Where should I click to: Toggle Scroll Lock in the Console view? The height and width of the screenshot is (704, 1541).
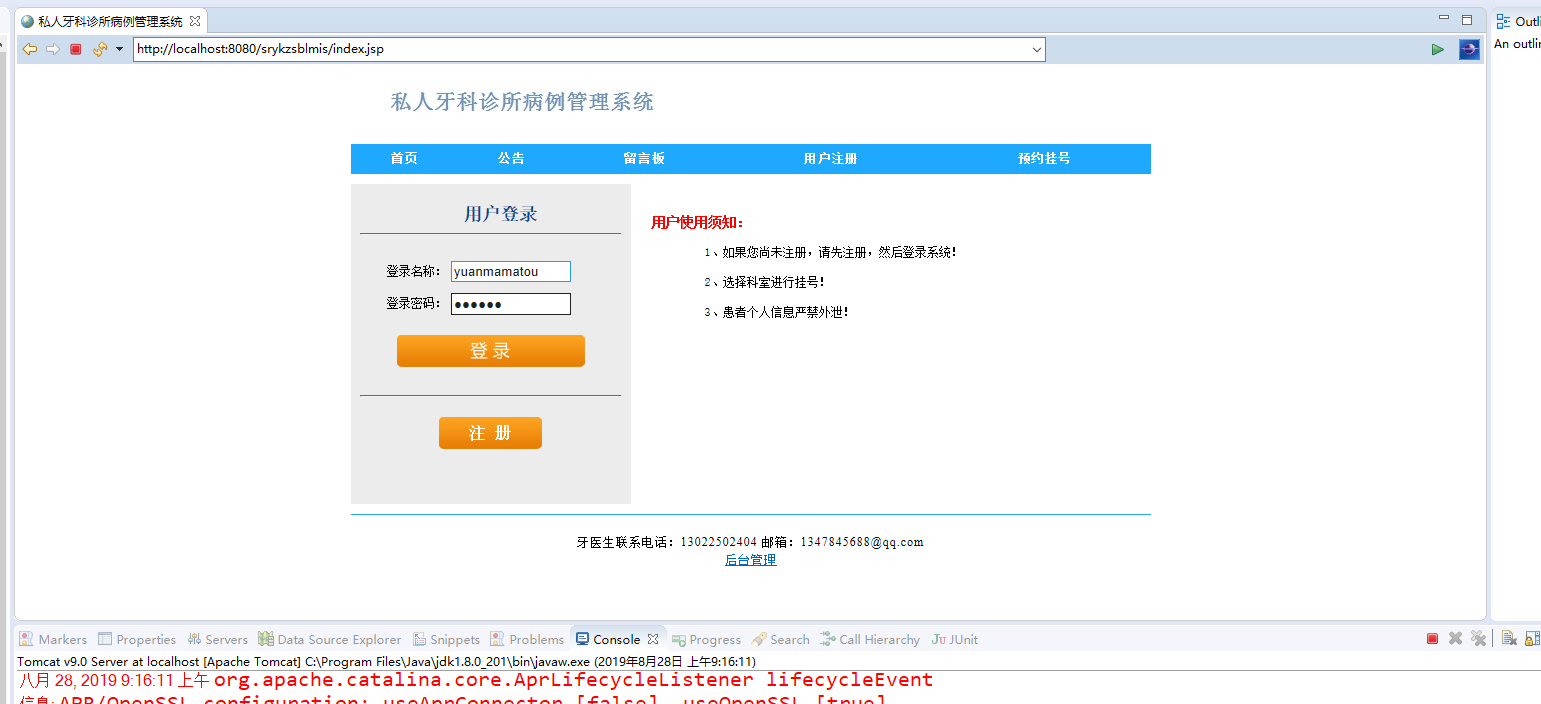click(x=1533, y=638)
